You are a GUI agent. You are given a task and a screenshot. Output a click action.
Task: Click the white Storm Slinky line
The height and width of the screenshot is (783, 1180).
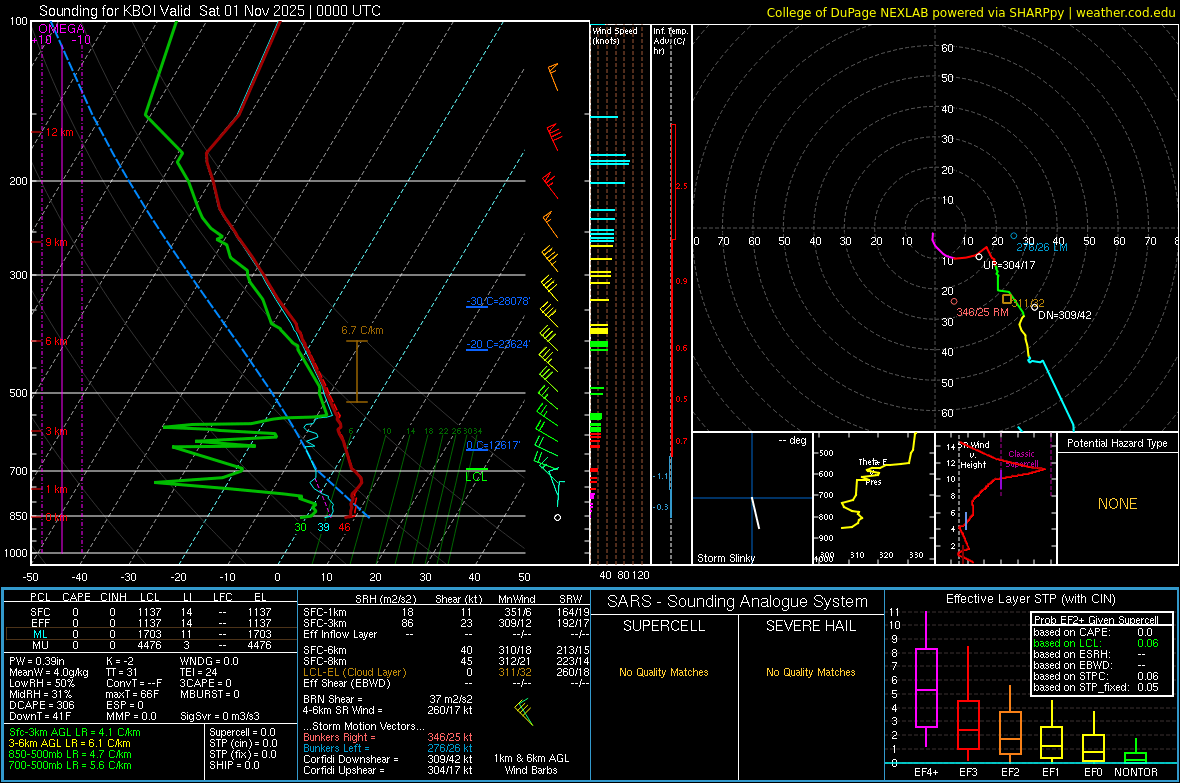755,512
